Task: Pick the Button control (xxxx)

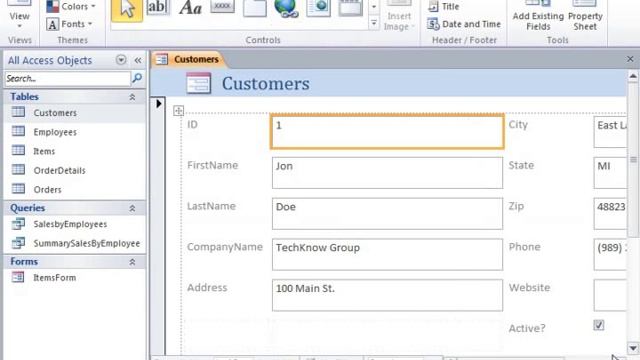Action: click(x=222, y=7)
